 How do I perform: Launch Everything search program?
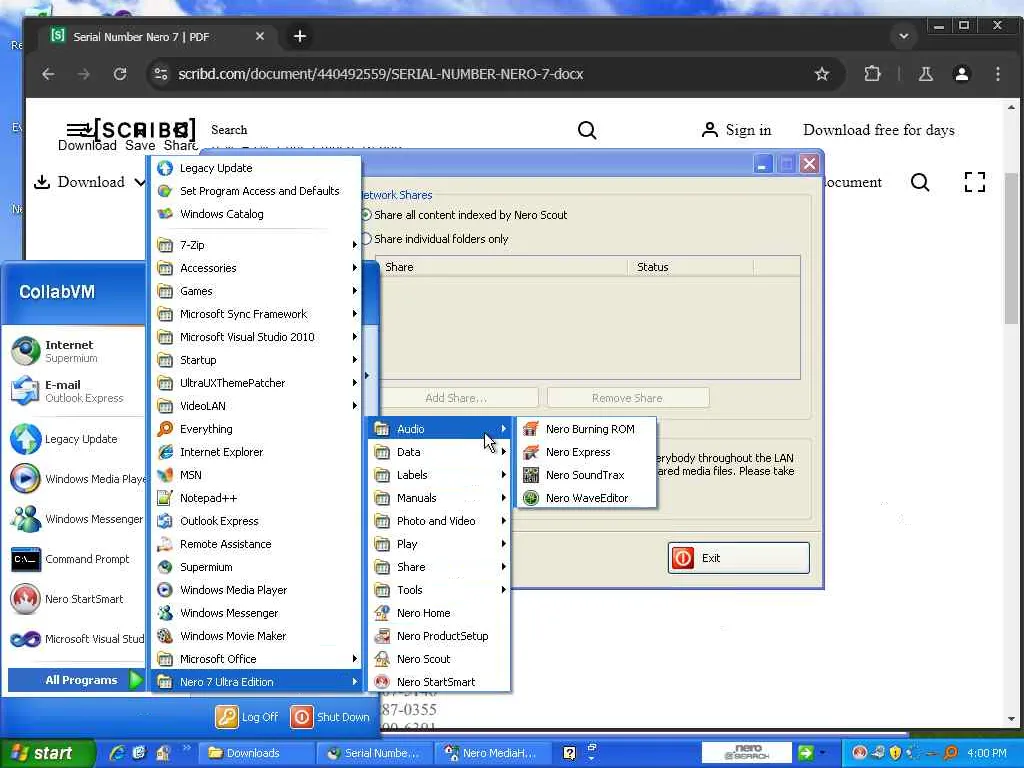tap(256, 429)
